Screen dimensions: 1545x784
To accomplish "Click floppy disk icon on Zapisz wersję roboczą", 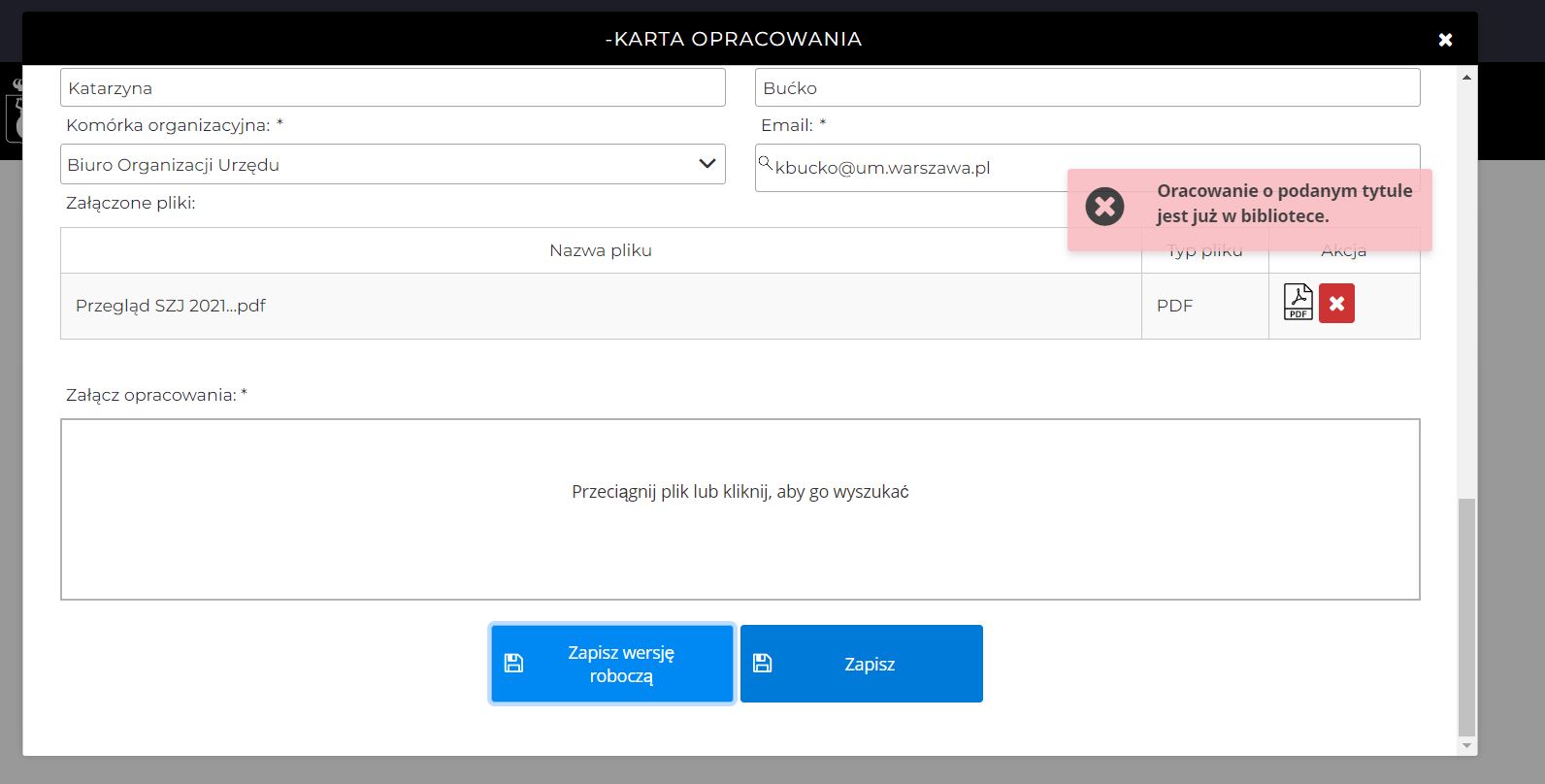I will point(514,664).
